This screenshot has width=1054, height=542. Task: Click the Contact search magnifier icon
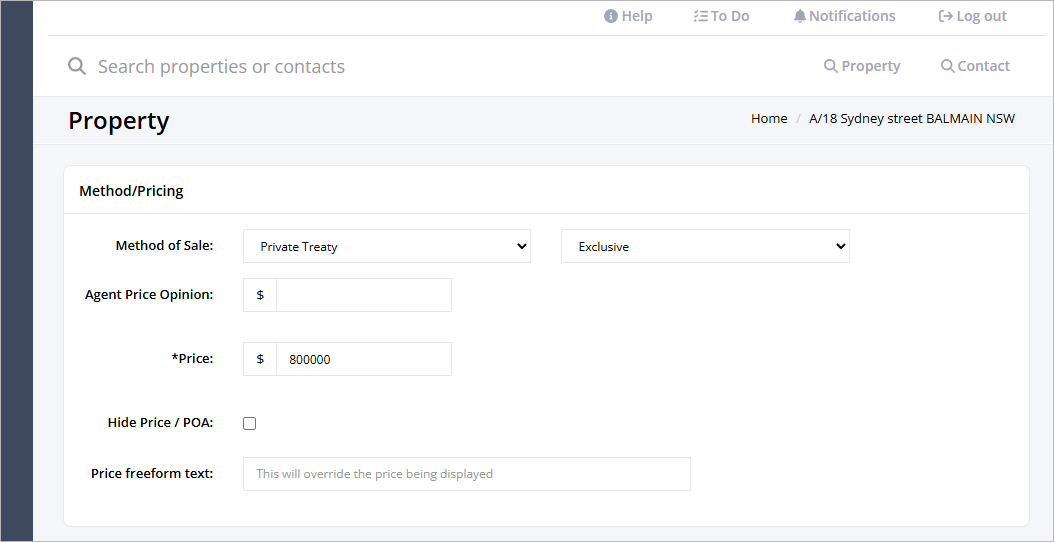point(947,66)
